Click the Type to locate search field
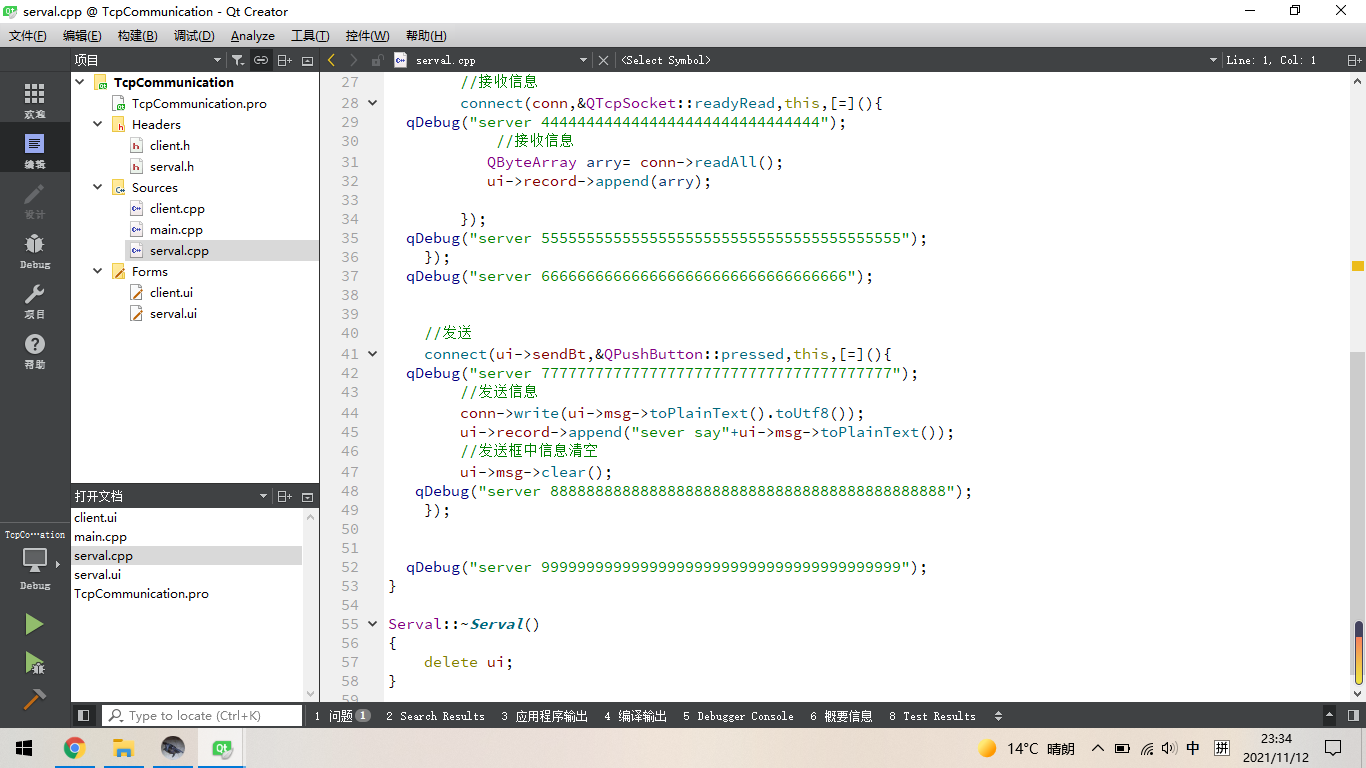The height and width of the screenshot is (768, 1366). [x=202, y=716]
